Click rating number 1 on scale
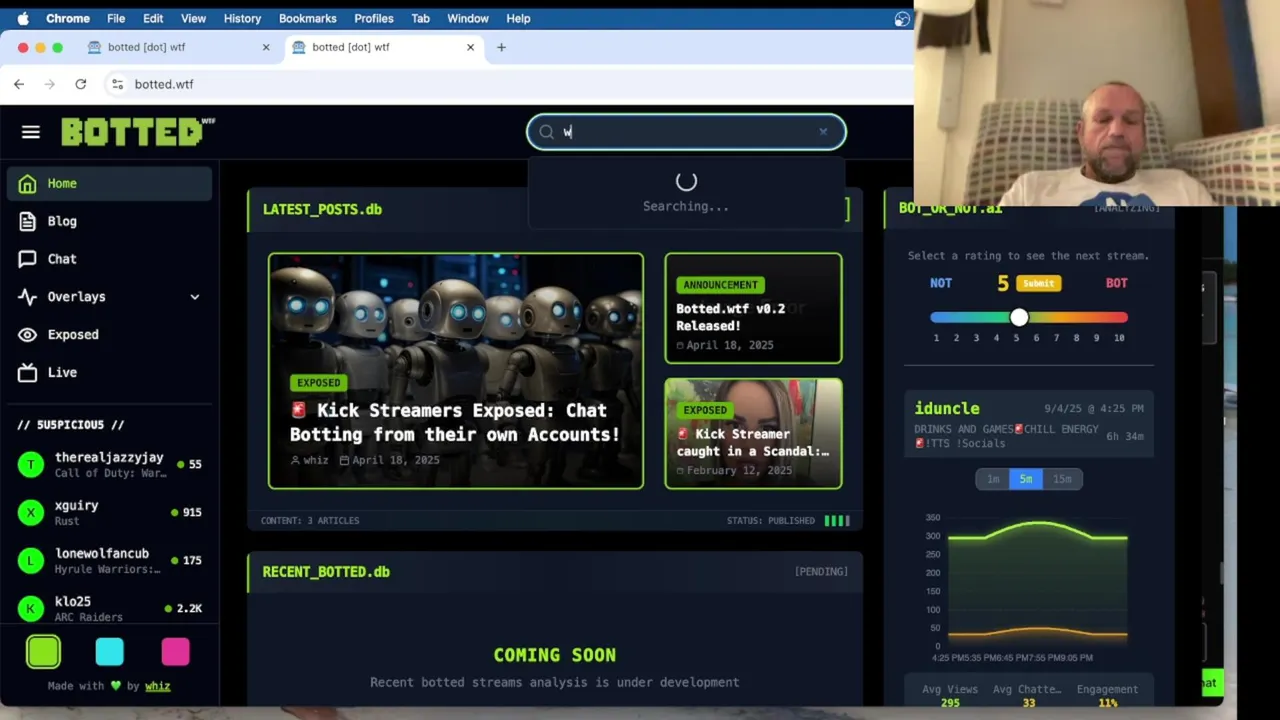Image resolution: width=1280 pixels, height=720 pixels. [936, 338]
